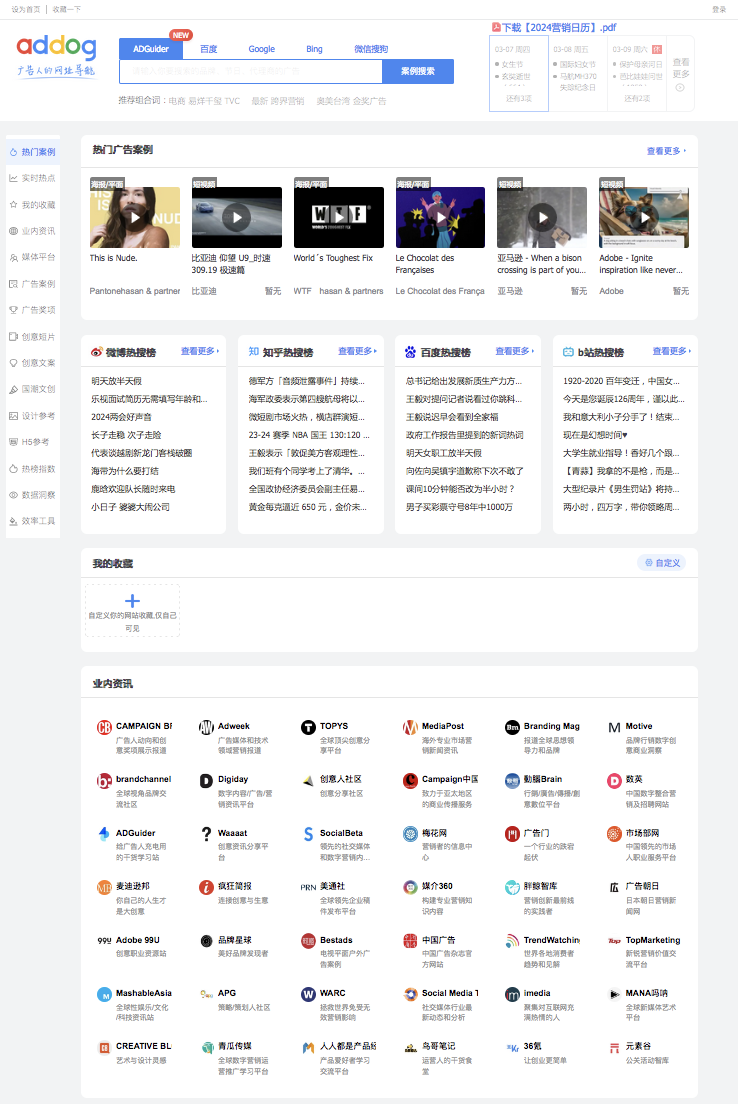This screenshot has width=738, height=1104.
Task: Open 效率工具 sidebar entry
Action: 32,521
